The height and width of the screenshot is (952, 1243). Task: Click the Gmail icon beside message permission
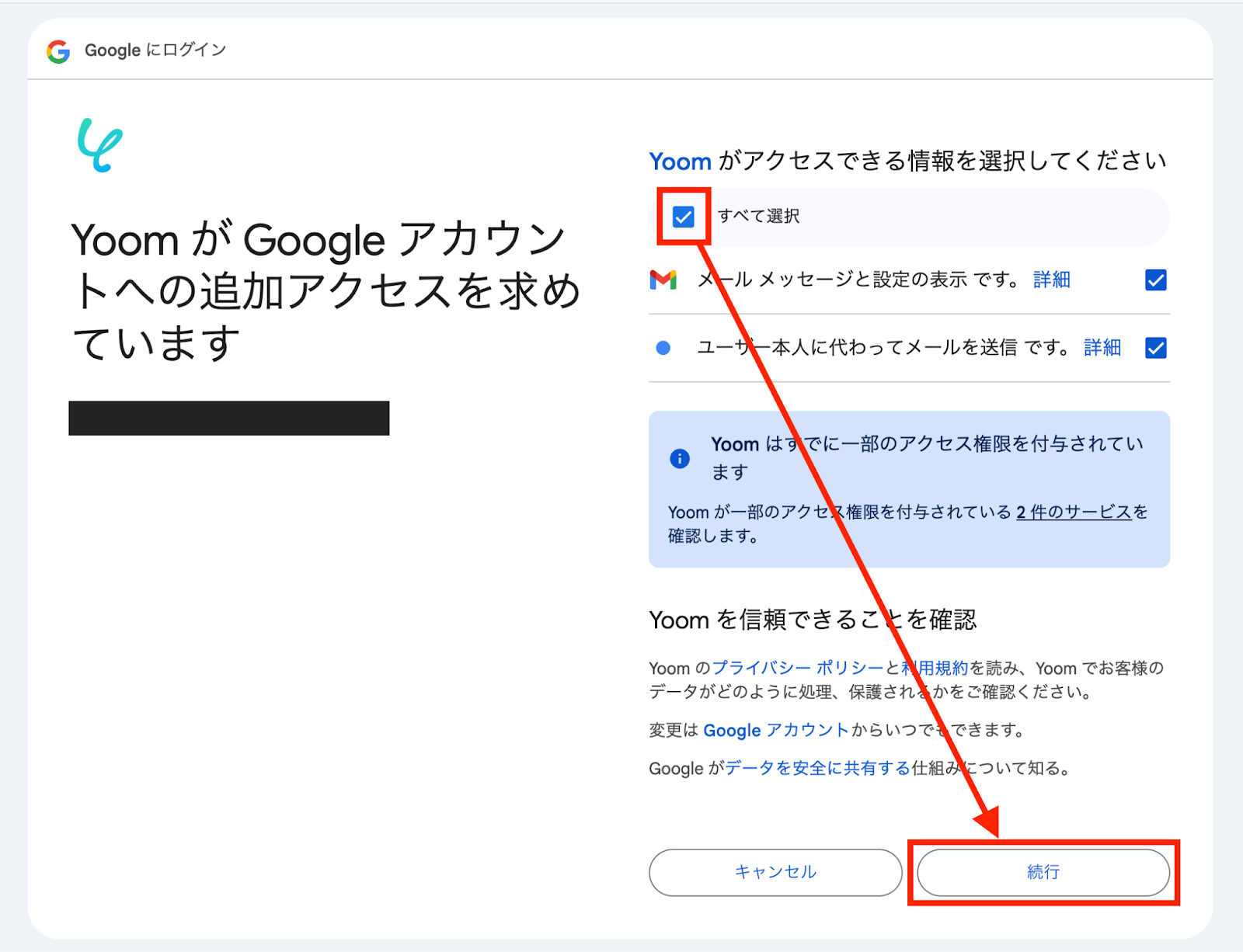pos(663,280)
